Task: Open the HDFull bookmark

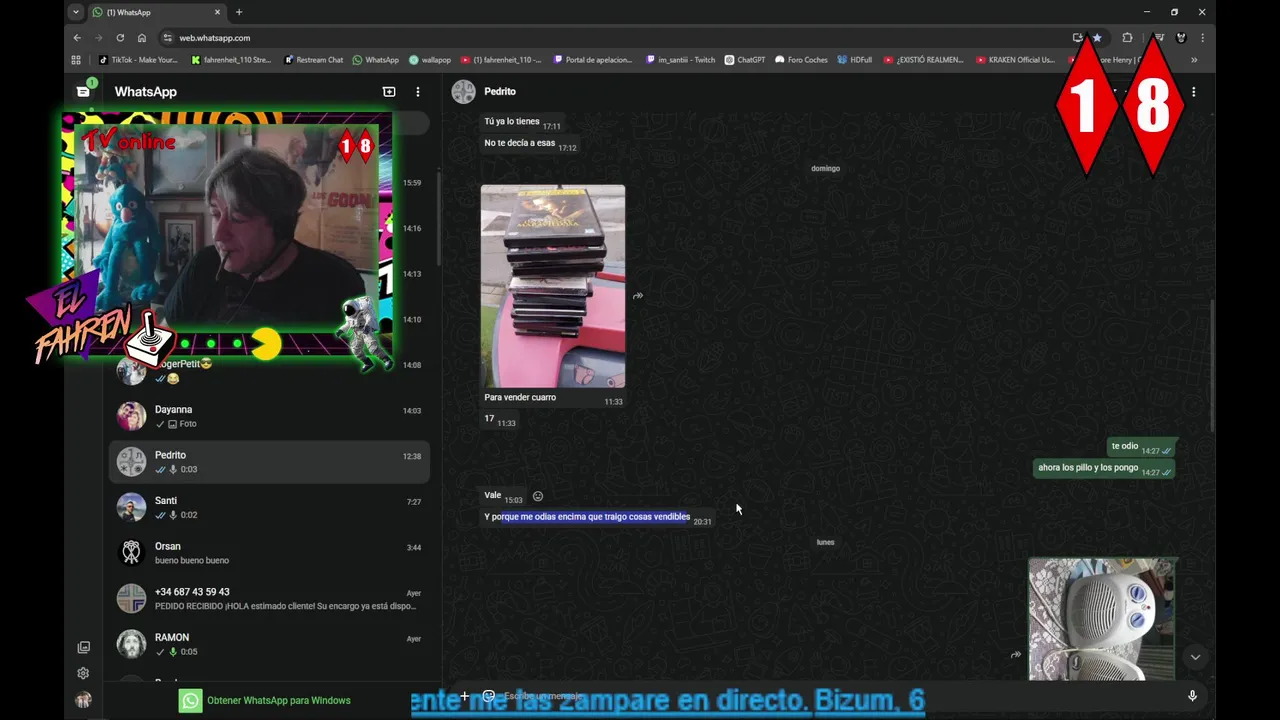Action: (855, 60)
